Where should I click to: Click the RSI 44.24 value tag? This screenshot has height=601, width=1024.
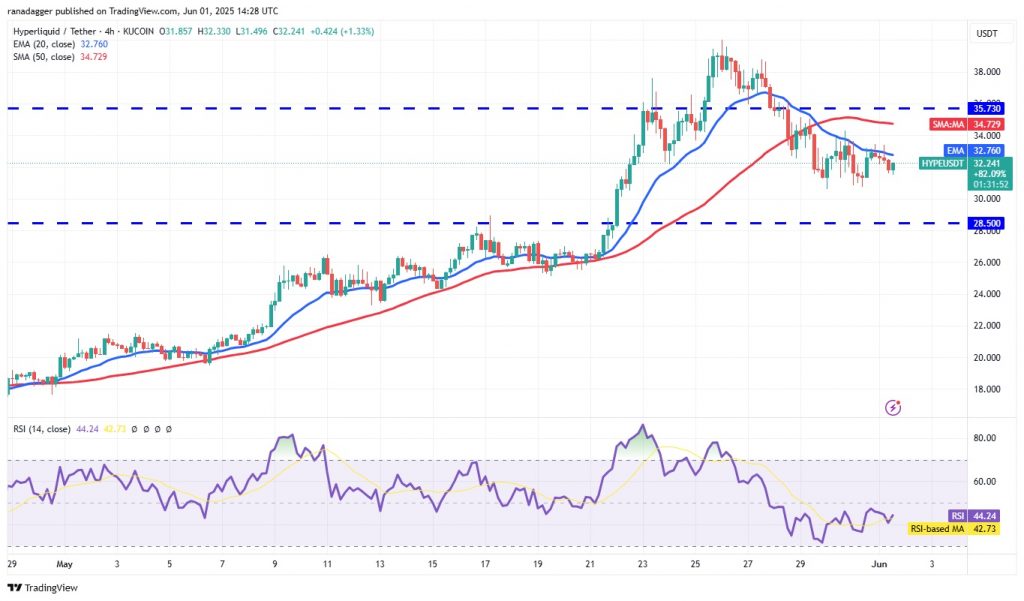click(973, 516)
